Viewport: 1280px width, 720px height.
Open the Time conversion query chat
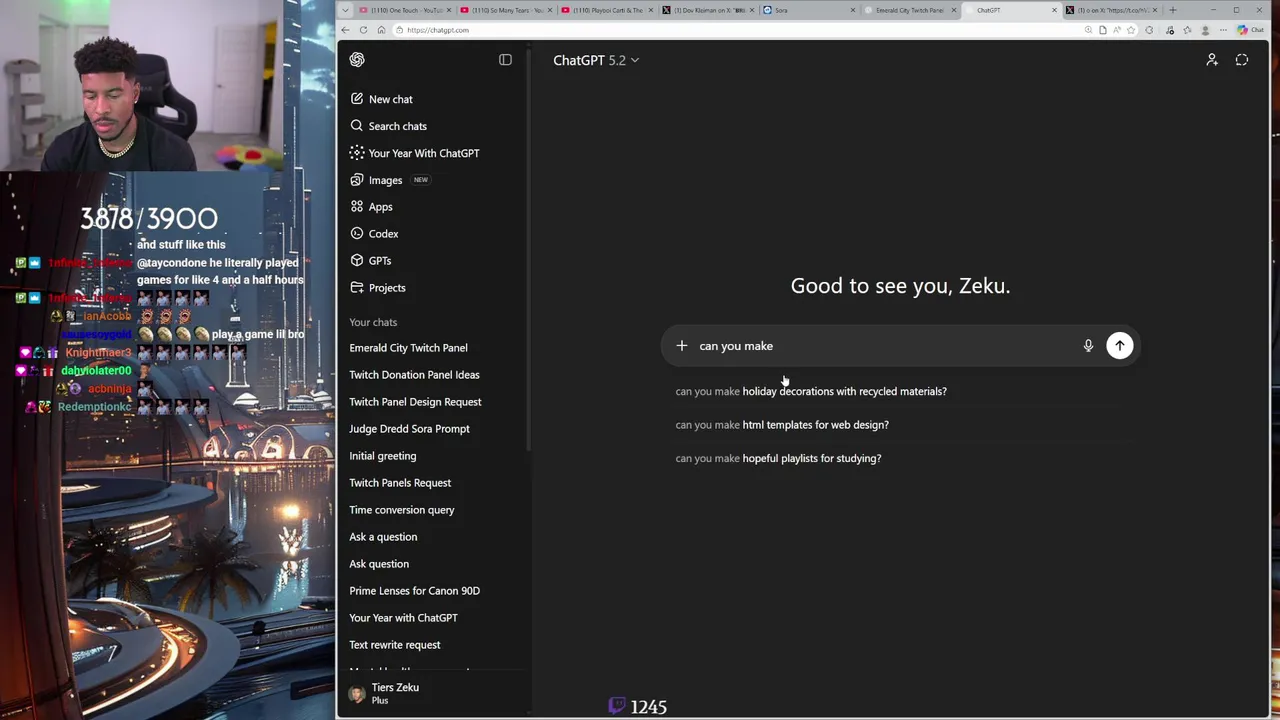coord(401,510)
